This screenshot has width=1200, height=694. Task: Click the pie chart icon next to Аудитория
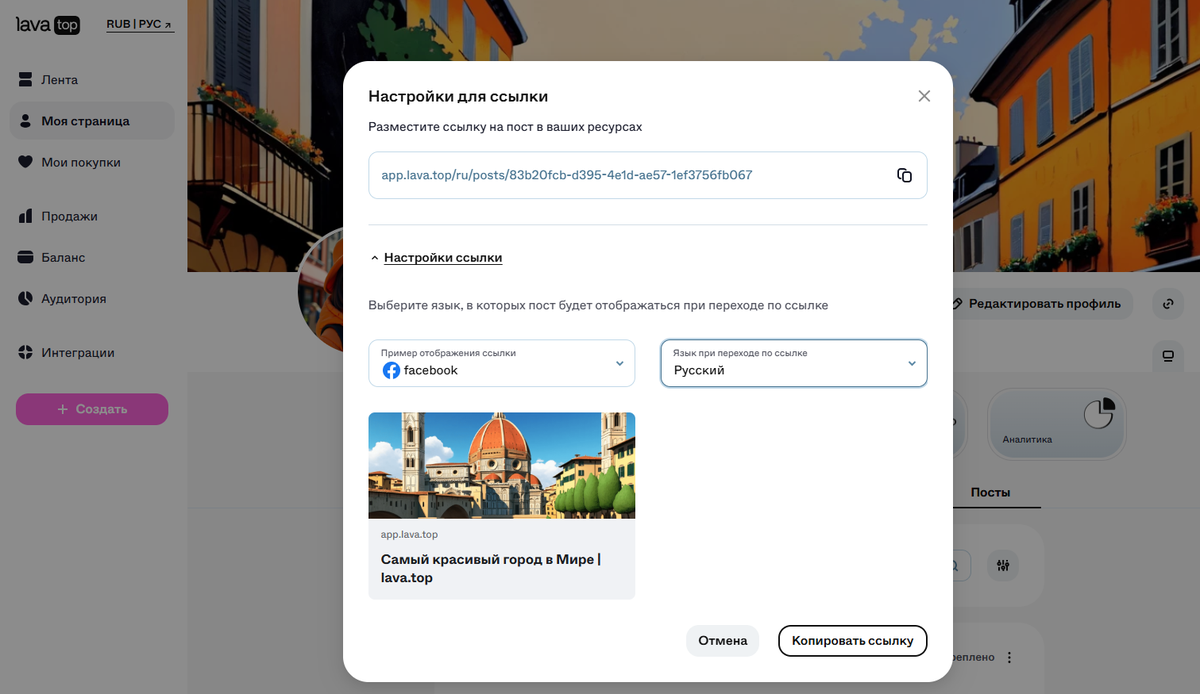click(25, 298)
